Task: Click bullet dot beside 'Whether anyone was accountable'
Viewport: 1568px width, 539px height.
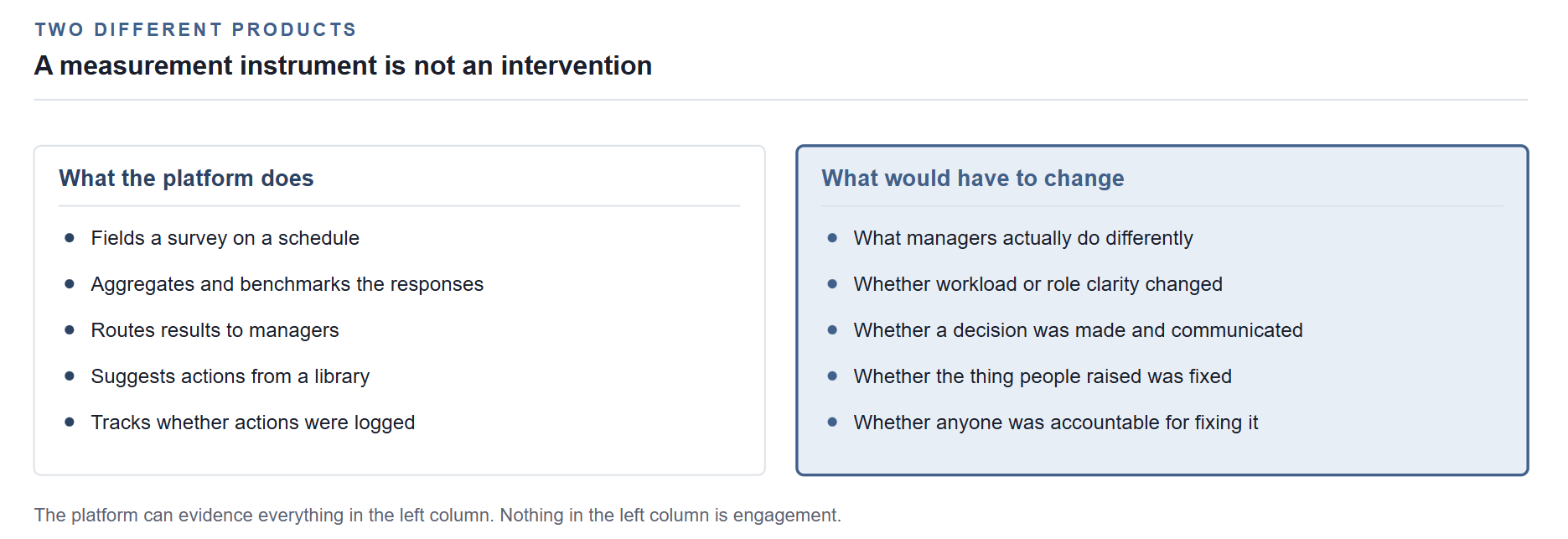Action: [x=832, y=422]
